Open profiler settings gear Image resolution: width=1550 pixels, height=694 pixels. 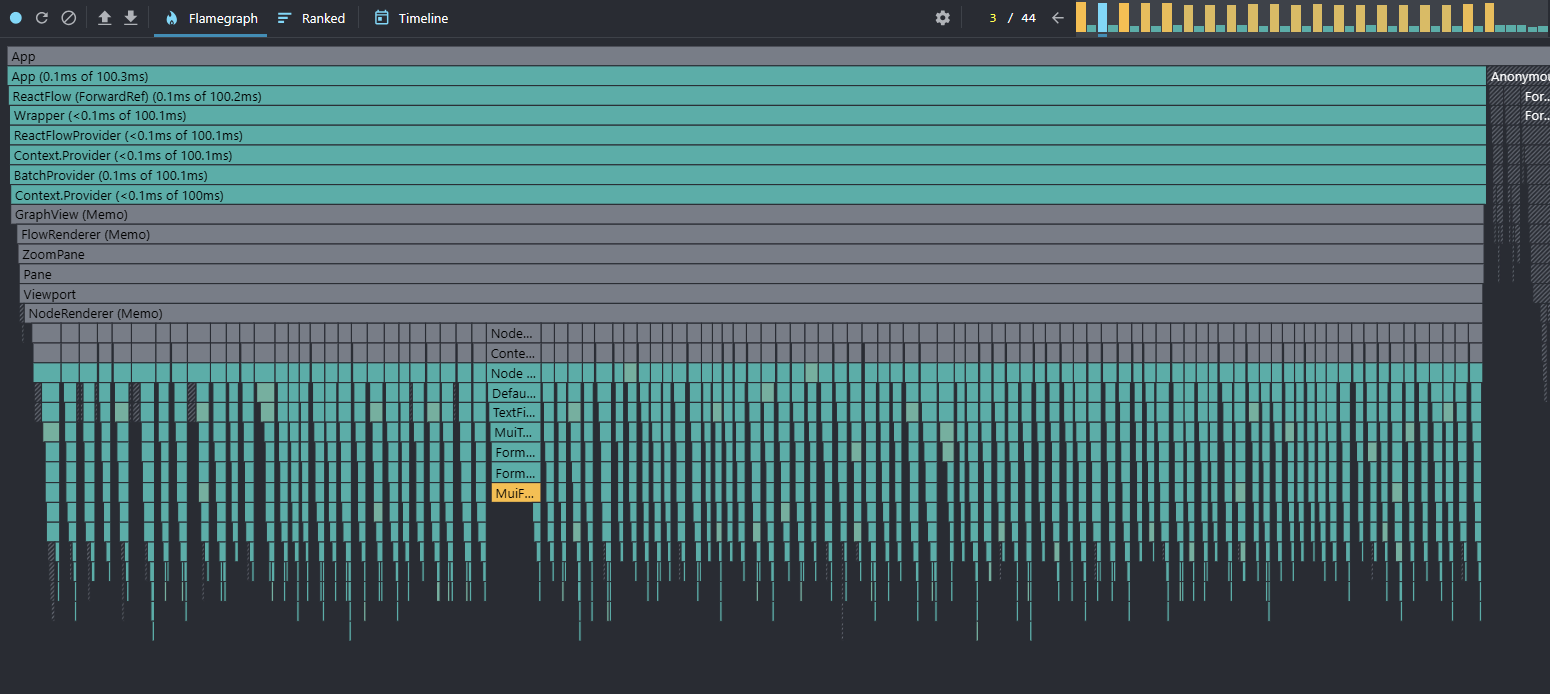coord(943,18)
